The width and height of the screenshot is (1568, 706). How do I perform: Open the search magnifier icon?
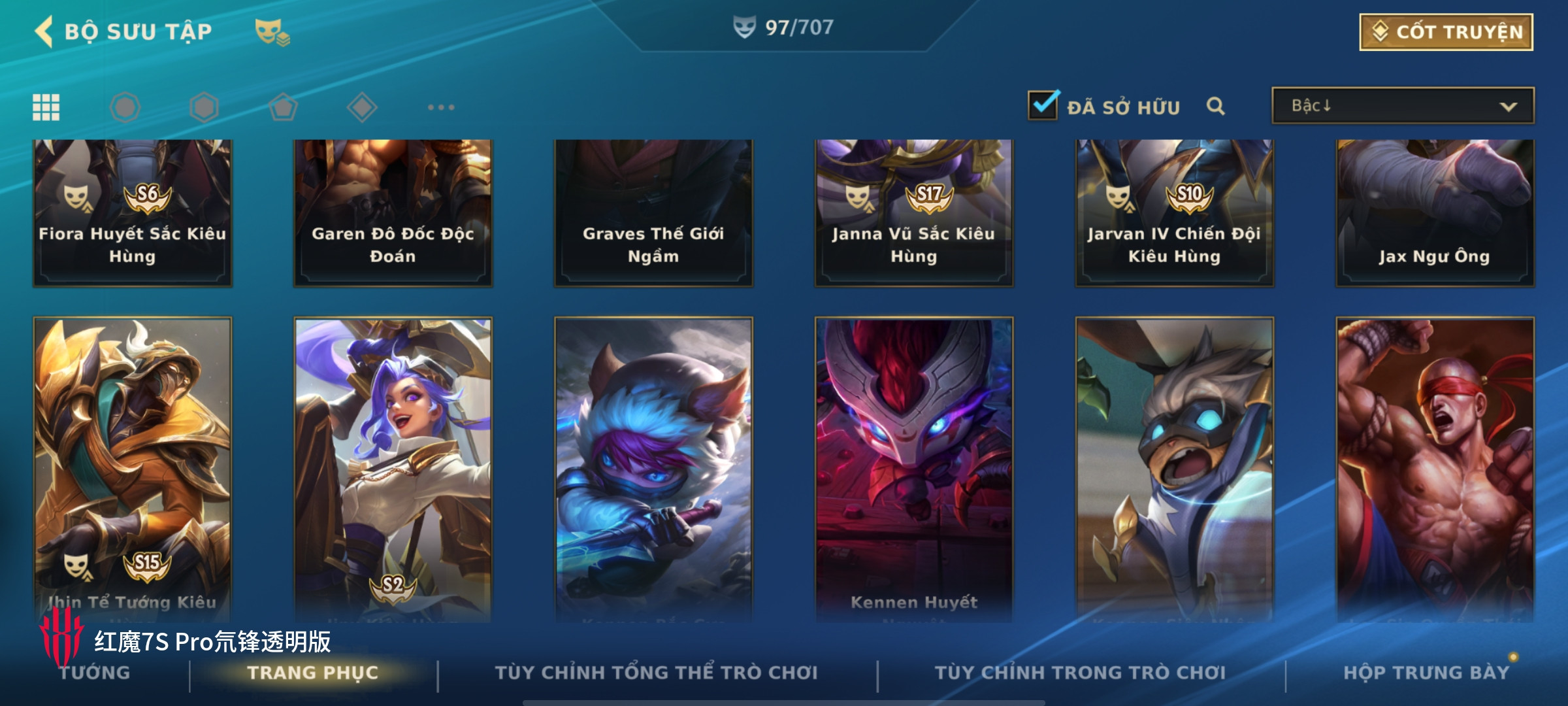pos(1215,106)
